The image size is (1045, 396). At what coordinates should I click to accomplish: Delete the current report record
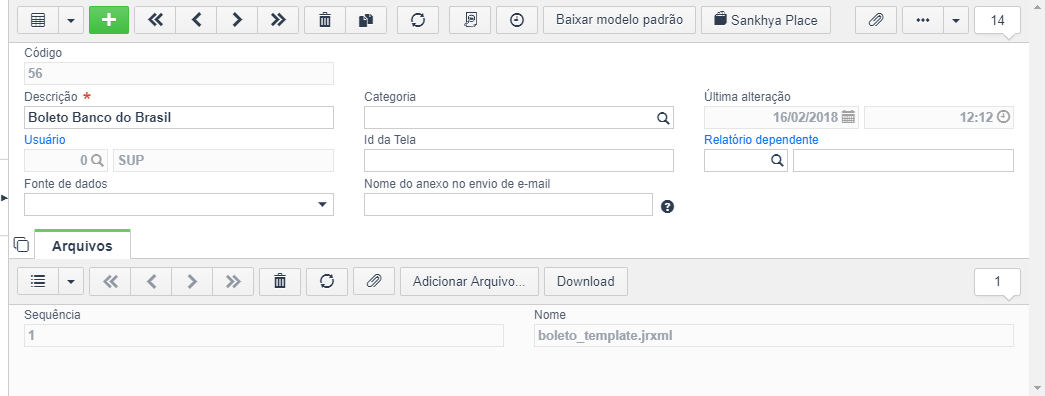(x=325, y=20)
